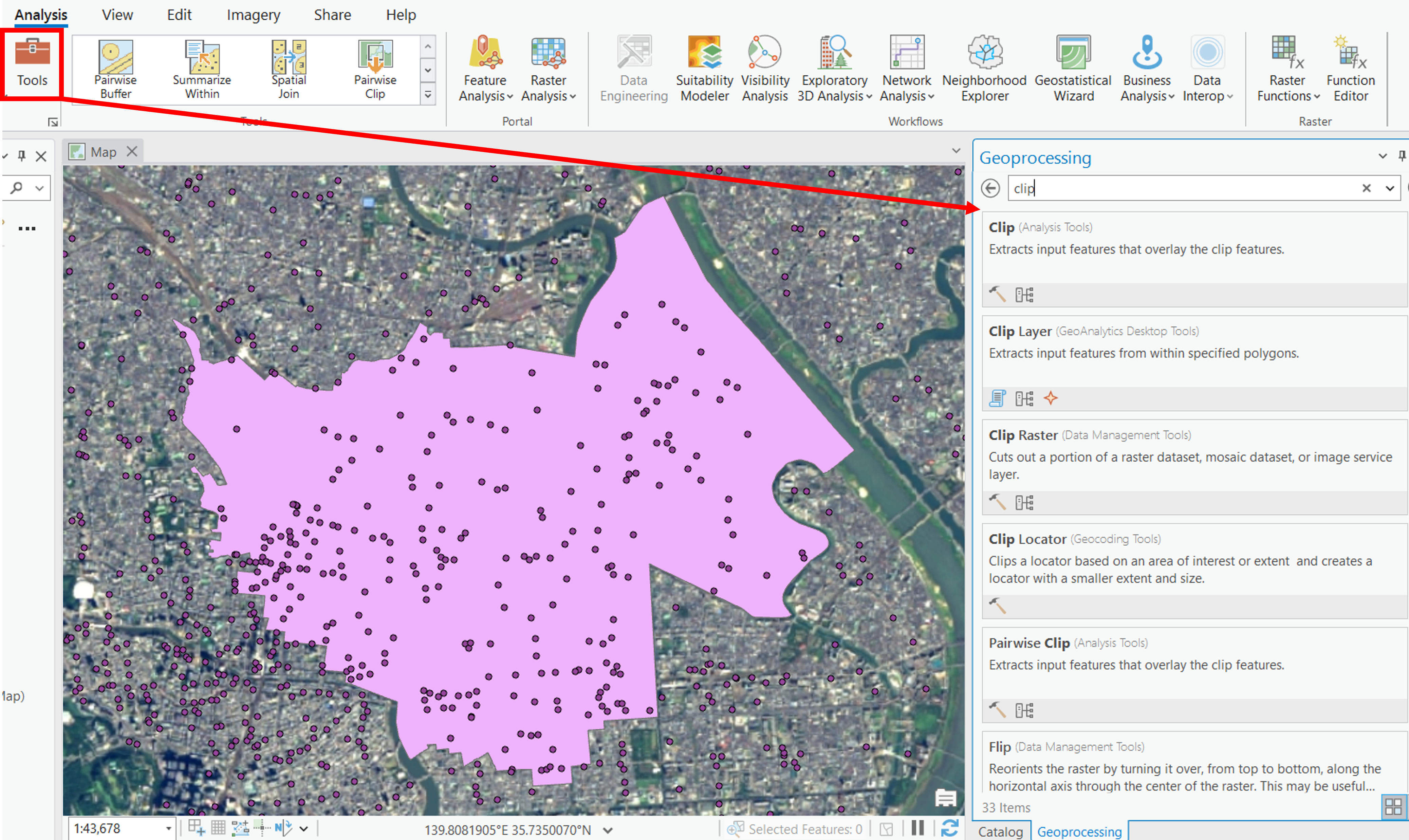Open the Suitability Modeler
Viewport: 1409px width, 840px height.
click(x=704, y=69)
